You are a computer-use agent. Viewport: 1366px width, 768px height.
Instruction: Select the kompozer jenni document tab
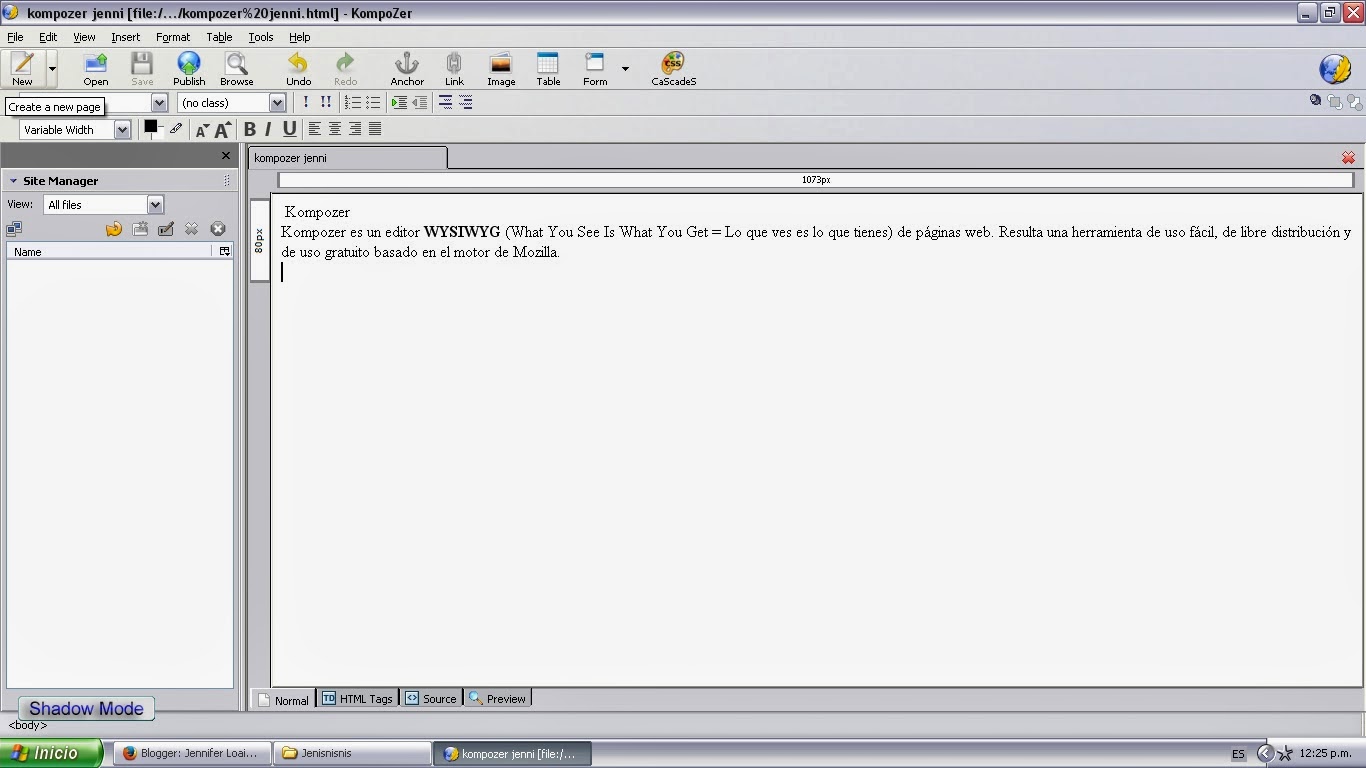click(x=347, y=158)
